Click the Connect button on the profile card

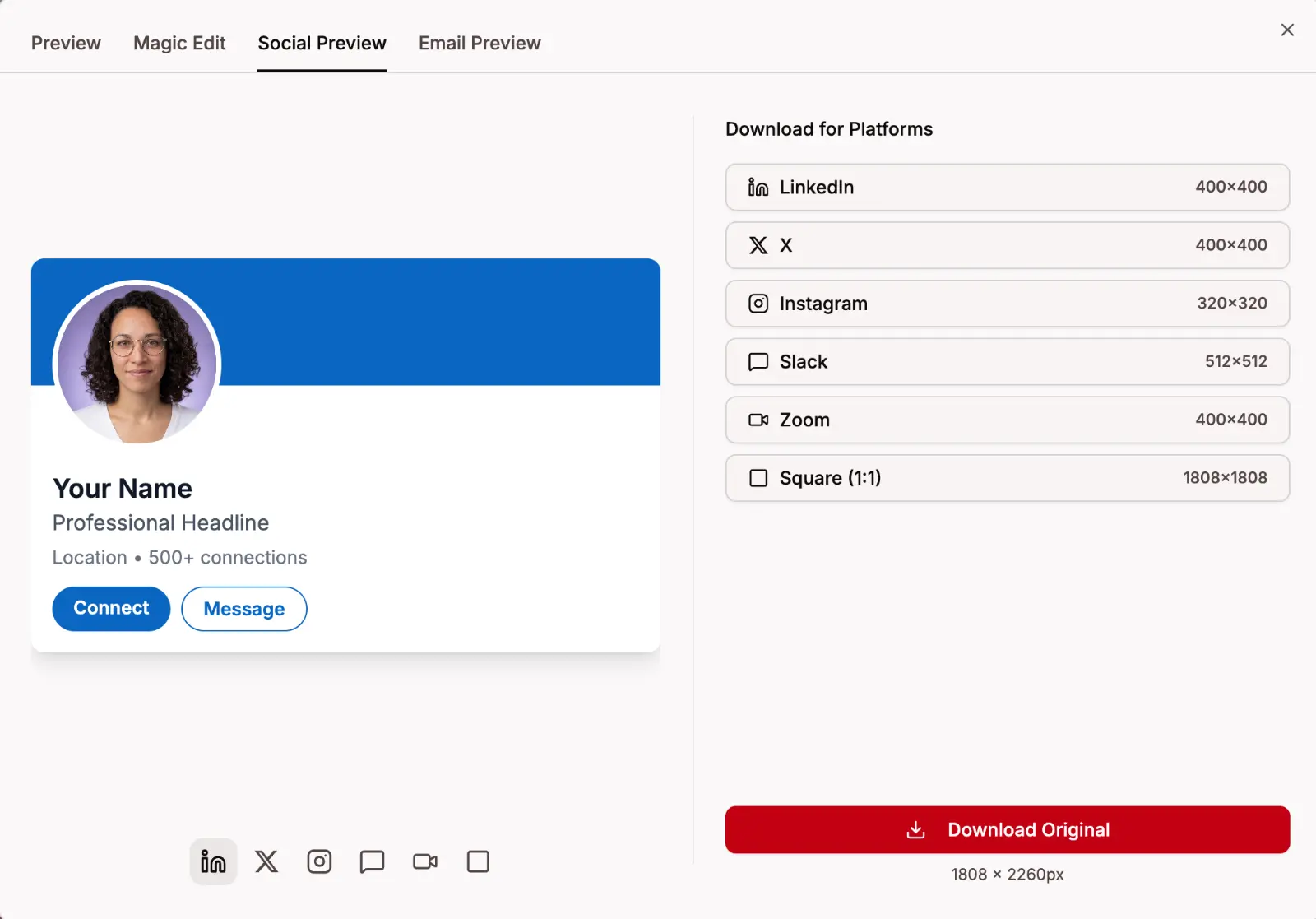[x=110, y=609]
